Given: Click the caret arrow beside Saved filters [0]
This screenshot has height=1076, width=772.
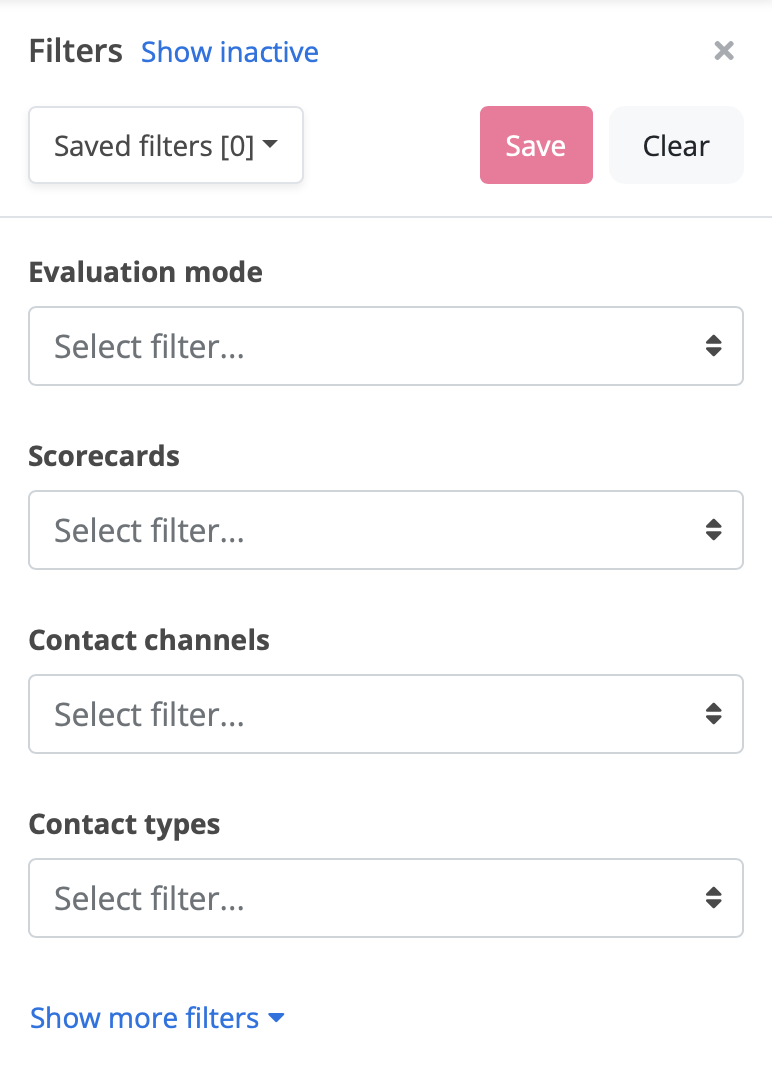Looking at the screenshot, I should [x=270, y=146].
